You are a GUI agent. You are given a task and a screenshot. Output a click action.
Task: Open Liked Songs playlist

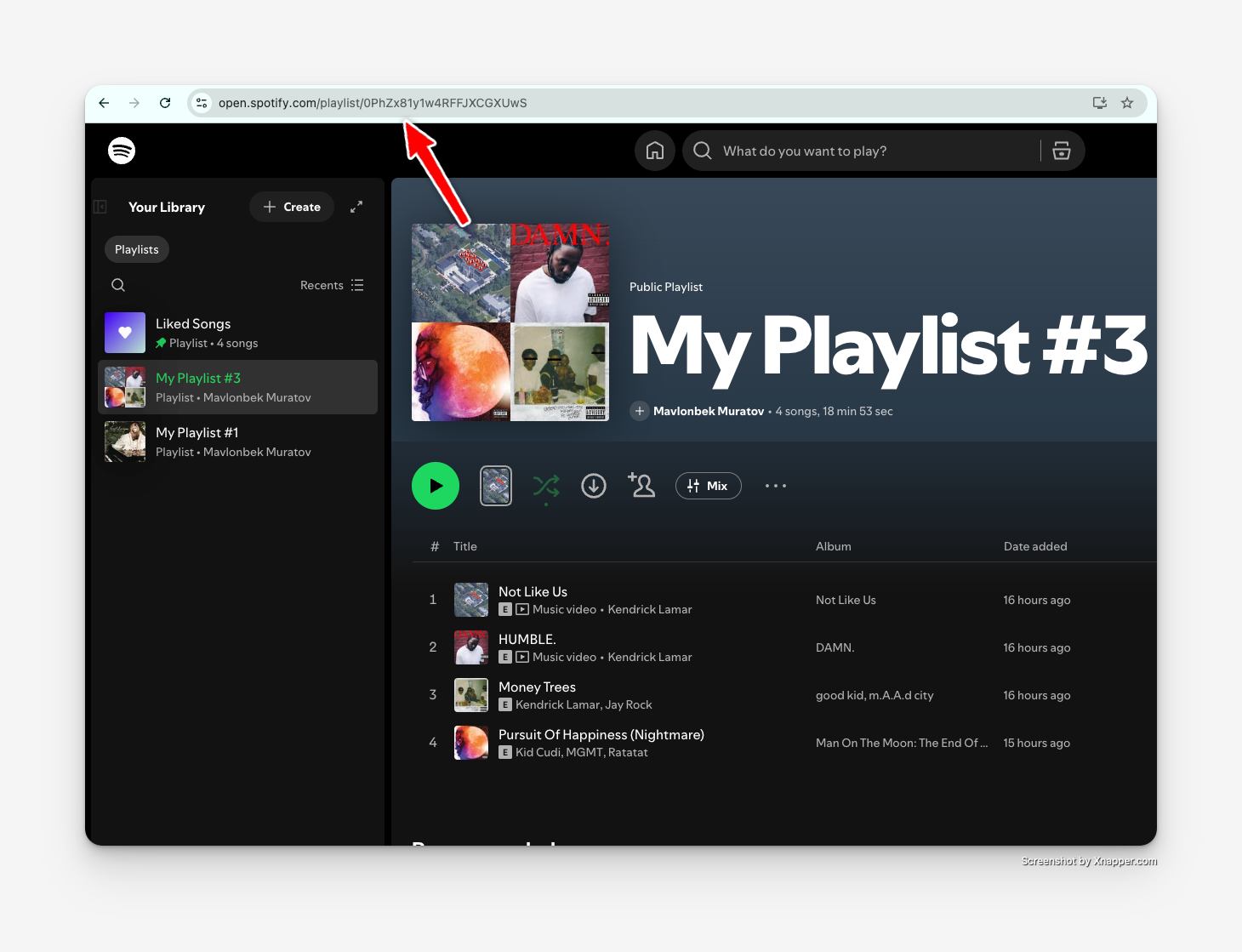[237, 333]
